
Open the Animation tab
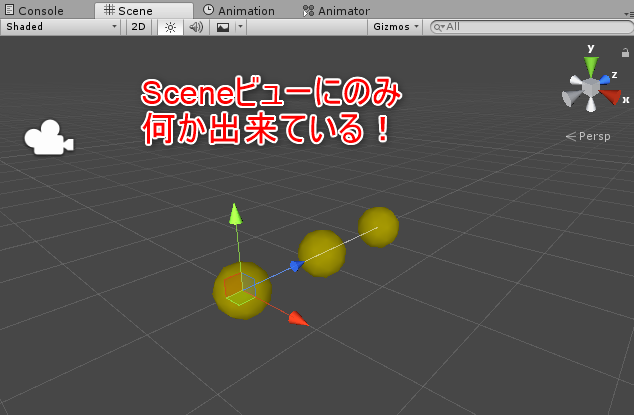coord(239,11)
